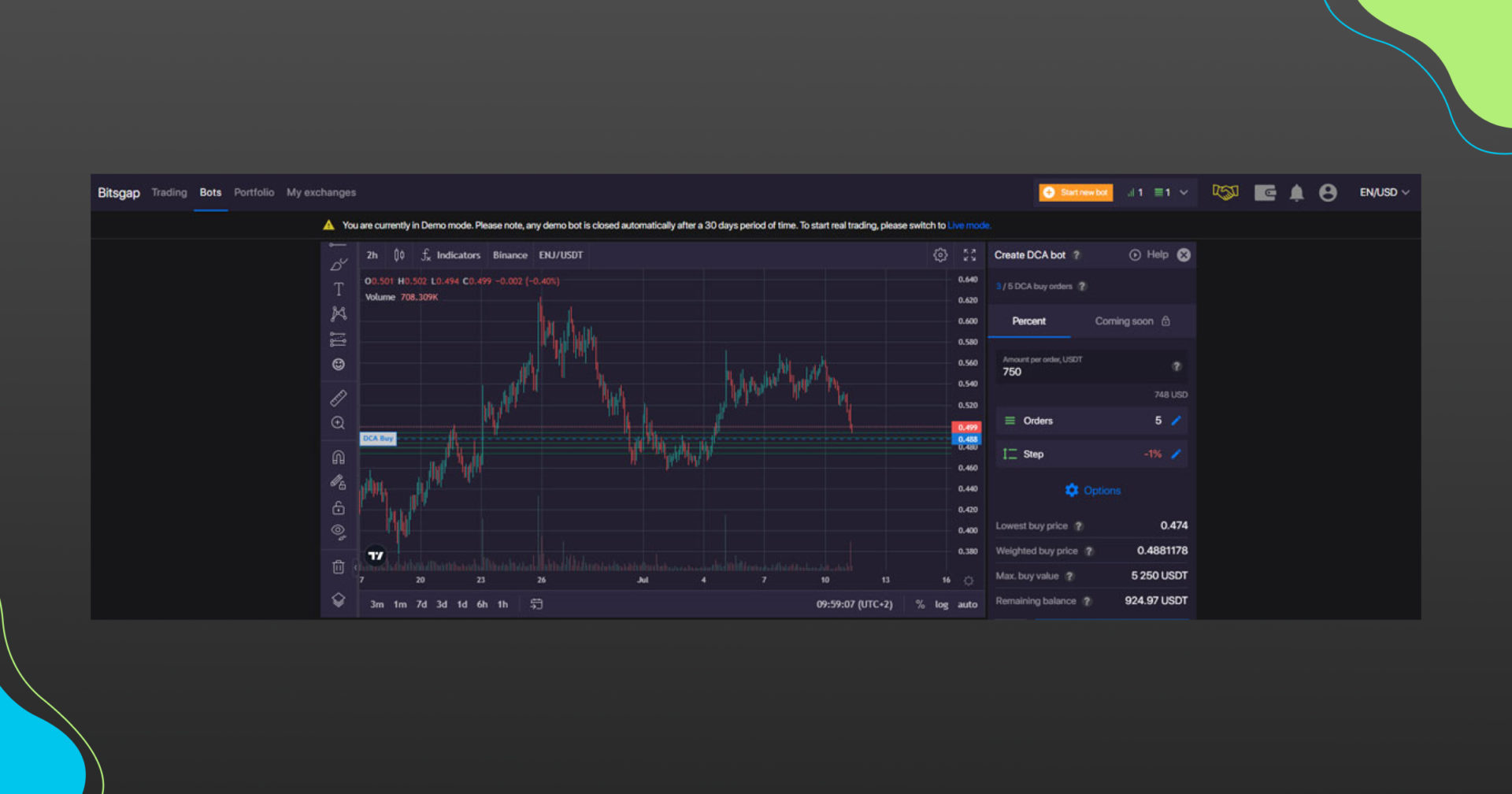Click the trash Remove Drawings icon
The image size is (1512, 794).
[339, 567]
